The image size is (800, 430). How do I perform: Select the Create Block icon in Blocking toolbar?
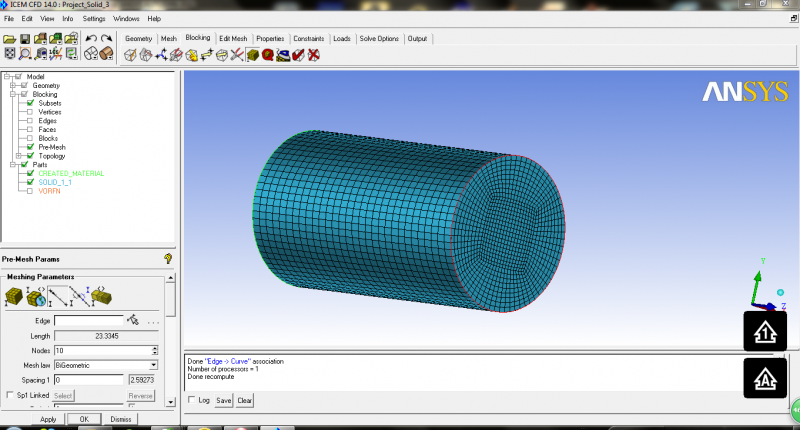tap(130, 54)
